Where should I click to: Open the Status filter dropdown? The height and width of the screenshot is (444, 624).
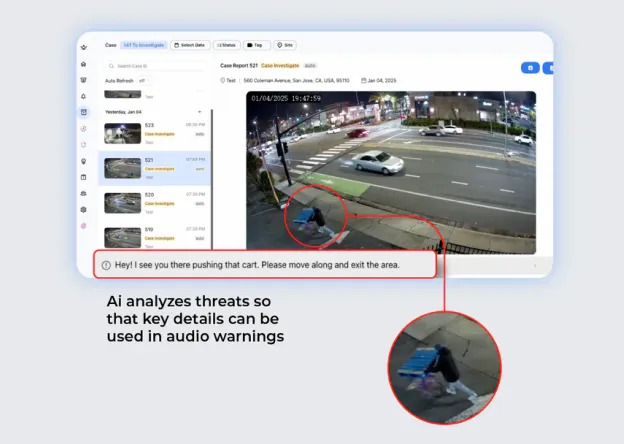(226, 45)
